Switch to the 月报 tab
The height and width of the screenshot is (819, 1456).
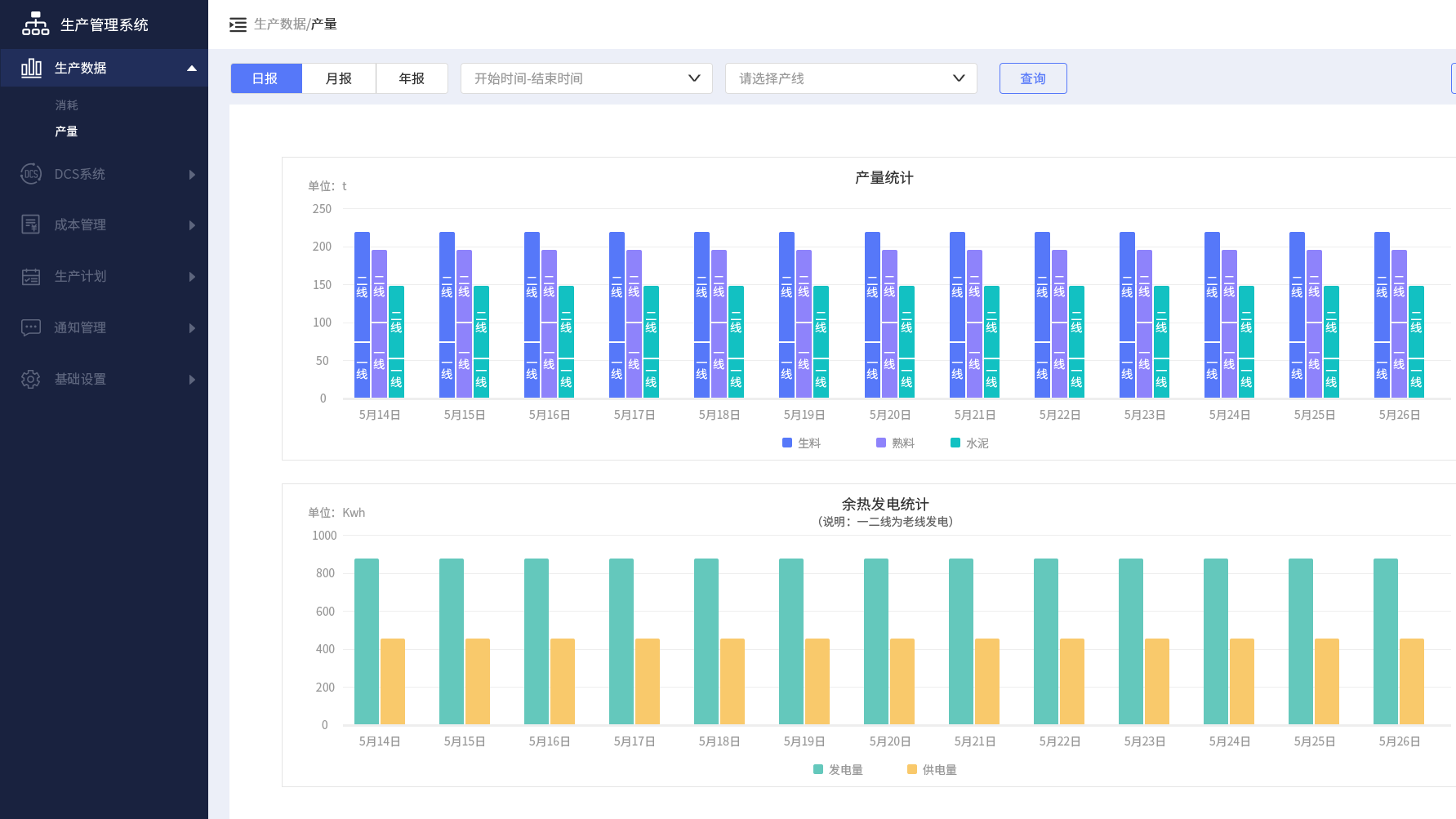(x=339, y=78)
